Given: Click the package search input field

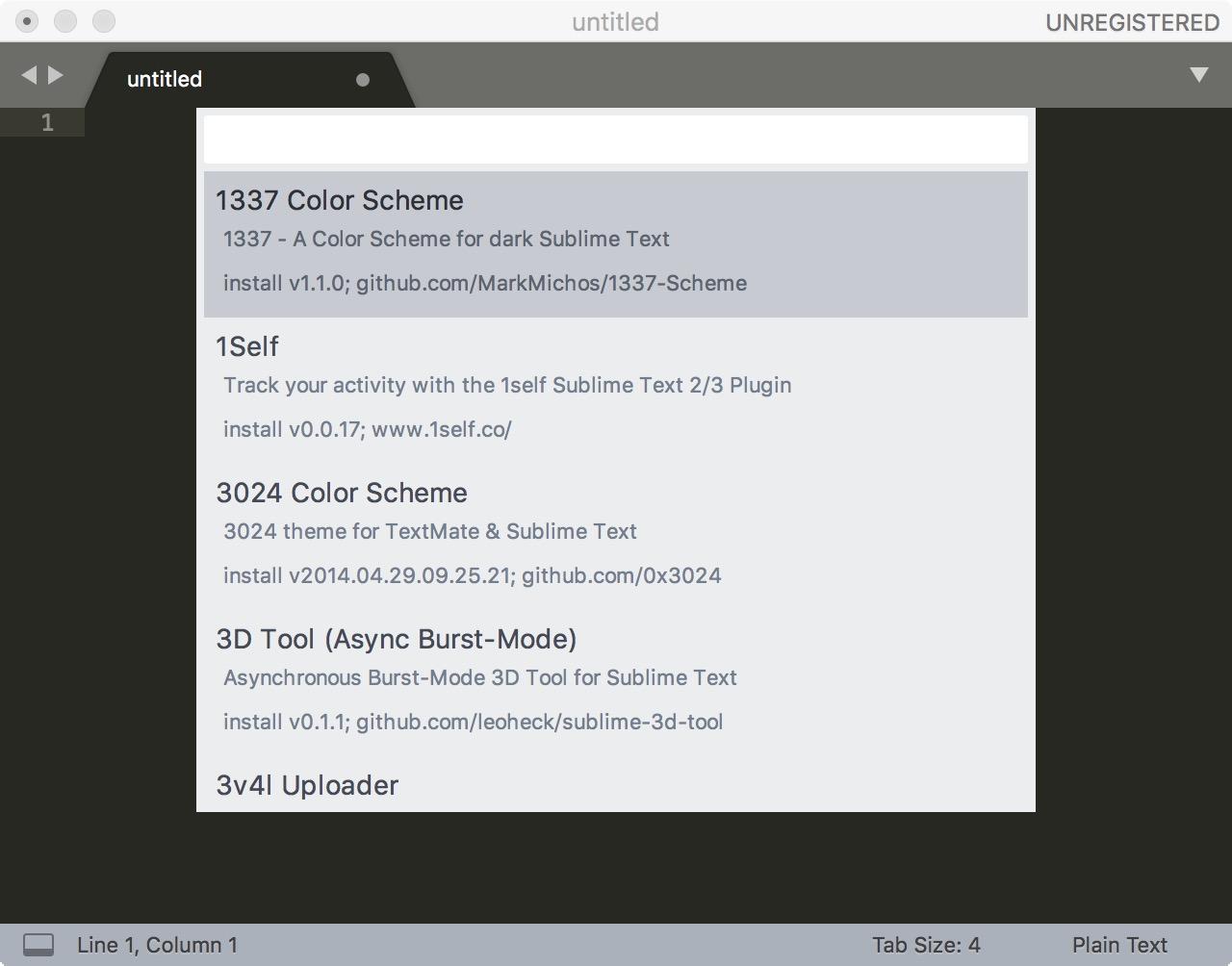Looking at the screenshot, I should tap(616, 138).
